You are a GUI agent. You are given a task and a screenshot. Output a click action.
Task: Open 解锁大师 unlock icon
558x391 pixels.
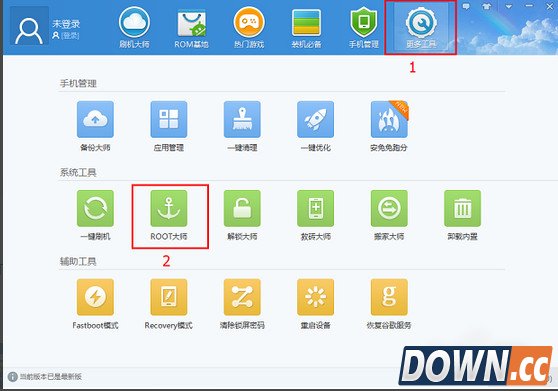coord(242,208)
